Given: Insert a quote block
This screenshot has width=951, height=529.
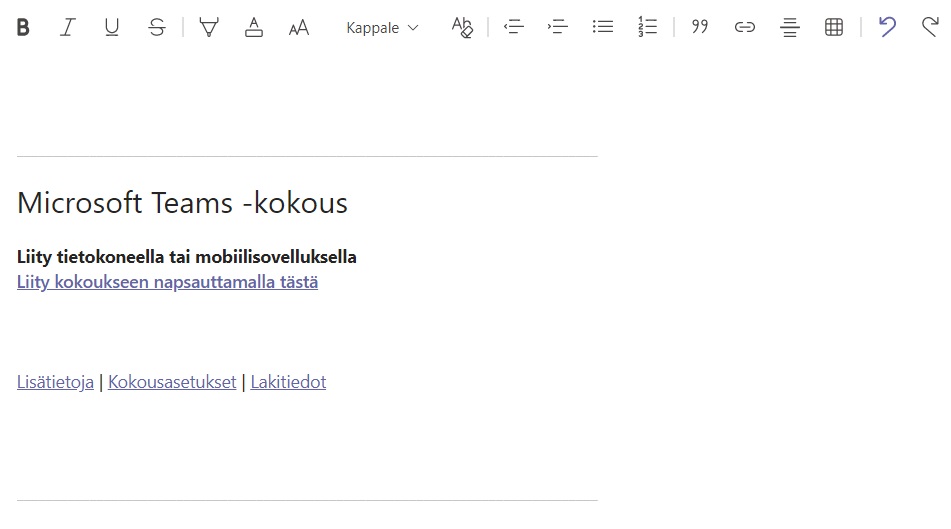Looking at the screenshot, I should coord(700,28).
